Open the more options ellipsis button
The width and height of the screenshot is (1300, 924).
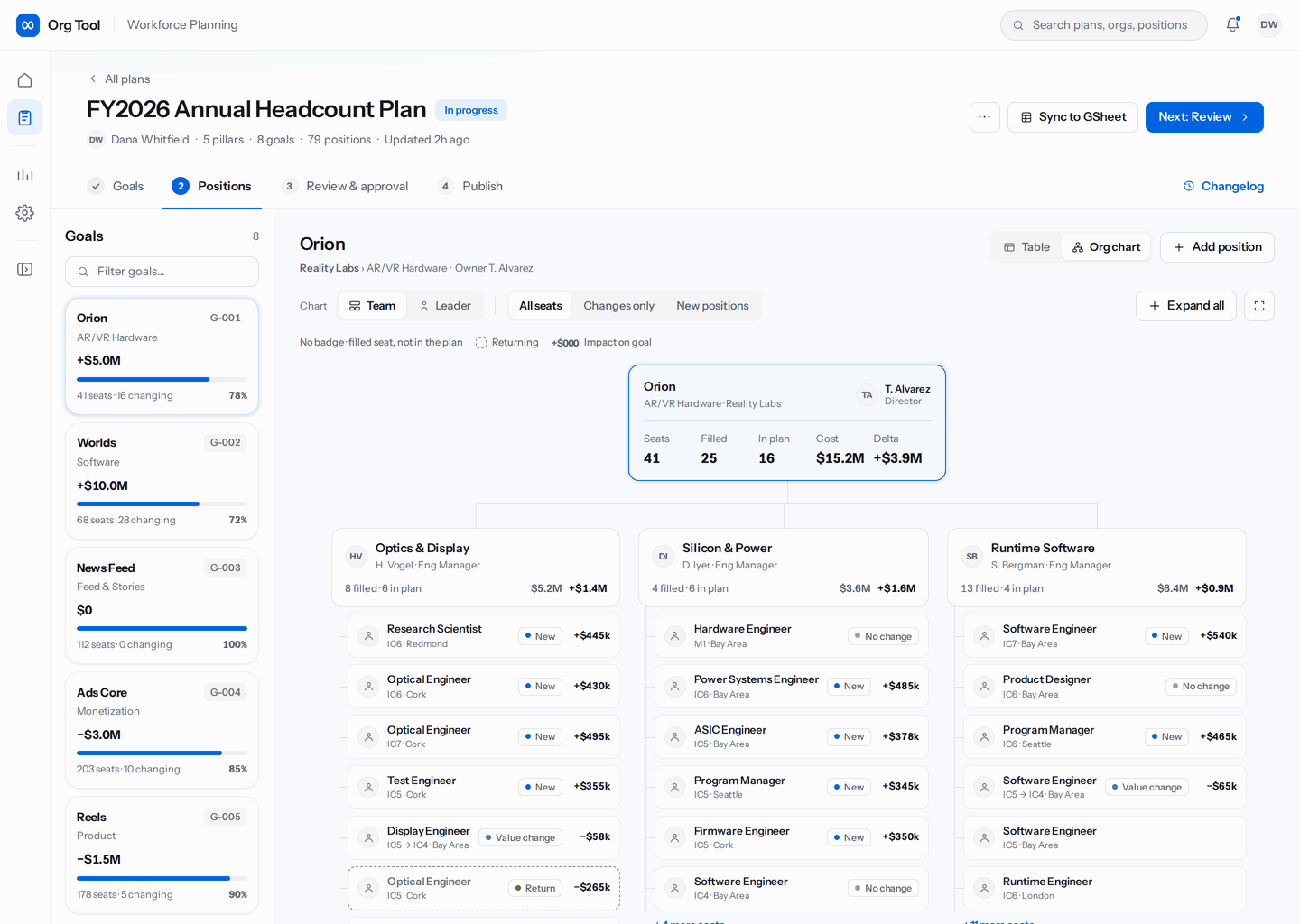[984, 117]
